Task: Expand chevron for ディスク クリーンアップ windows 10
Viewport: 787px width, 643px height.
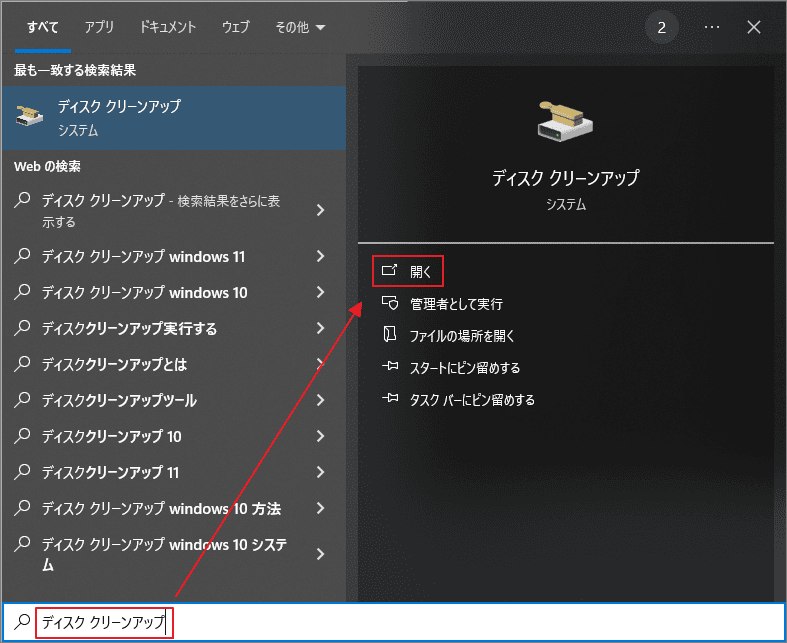Action: (x=321, y=292)
